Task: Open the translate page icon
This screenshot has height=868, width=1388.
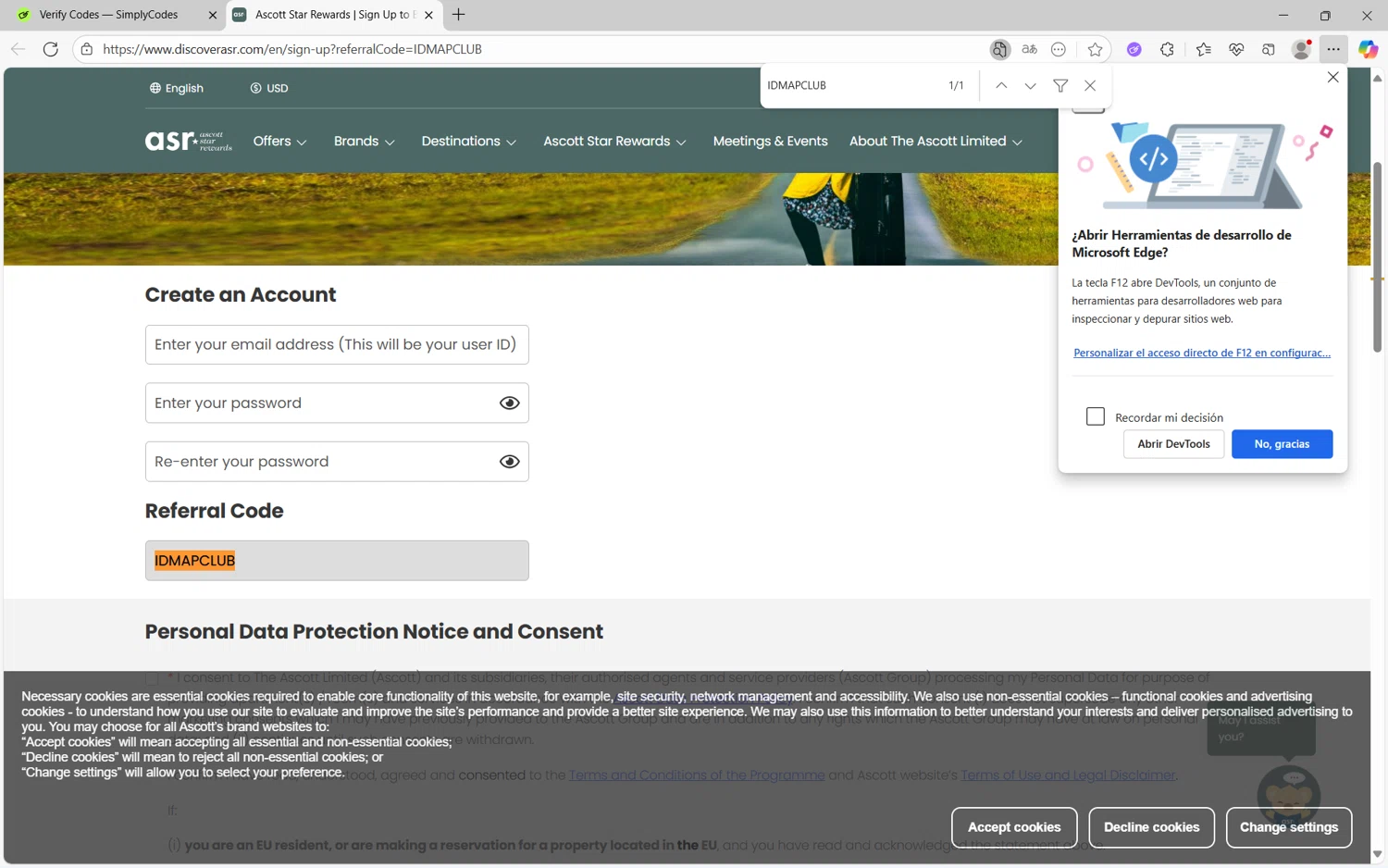Action: click(1029, 49)
